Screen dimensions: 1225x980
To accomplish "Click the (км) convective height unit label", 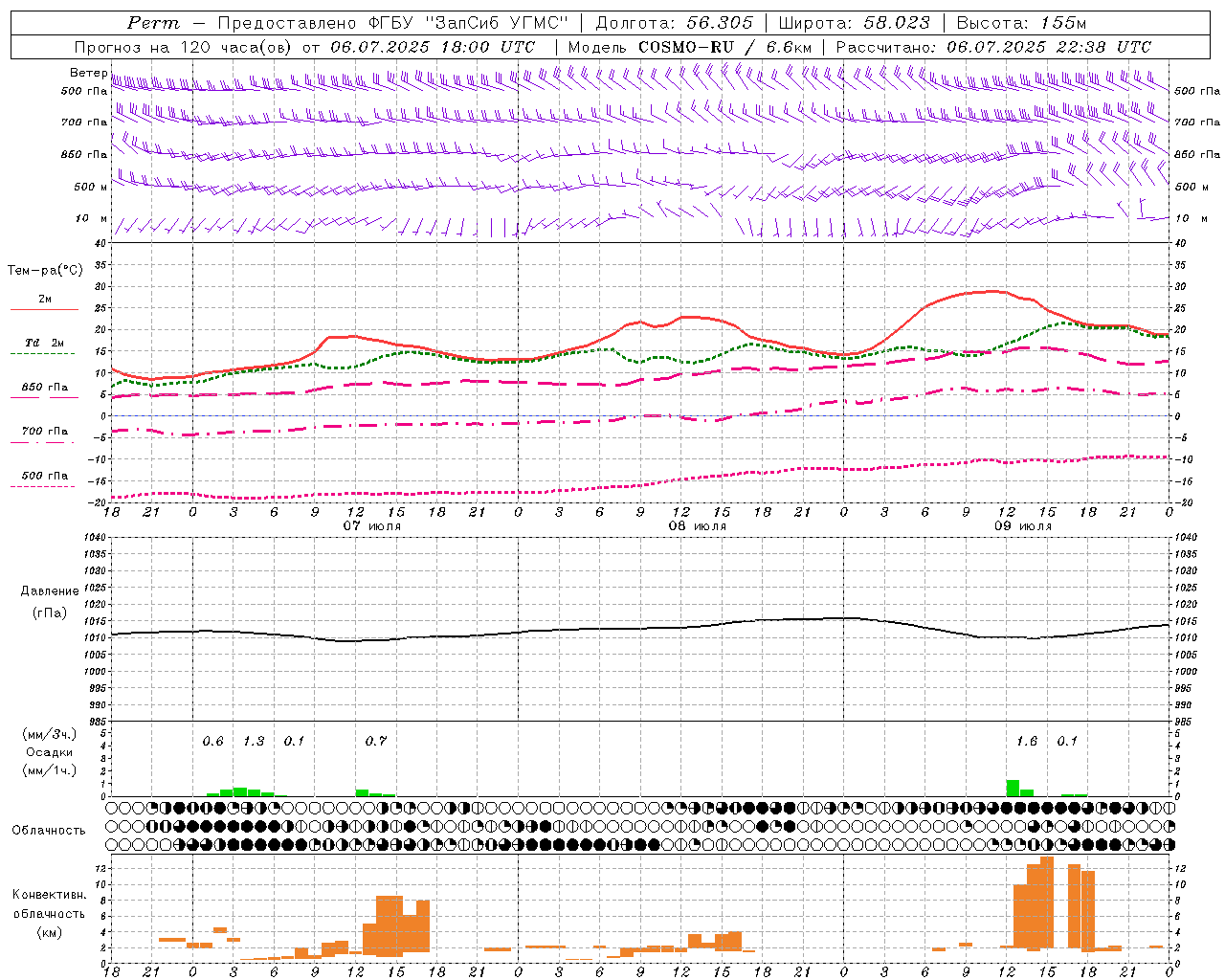I will coord(49,932).
